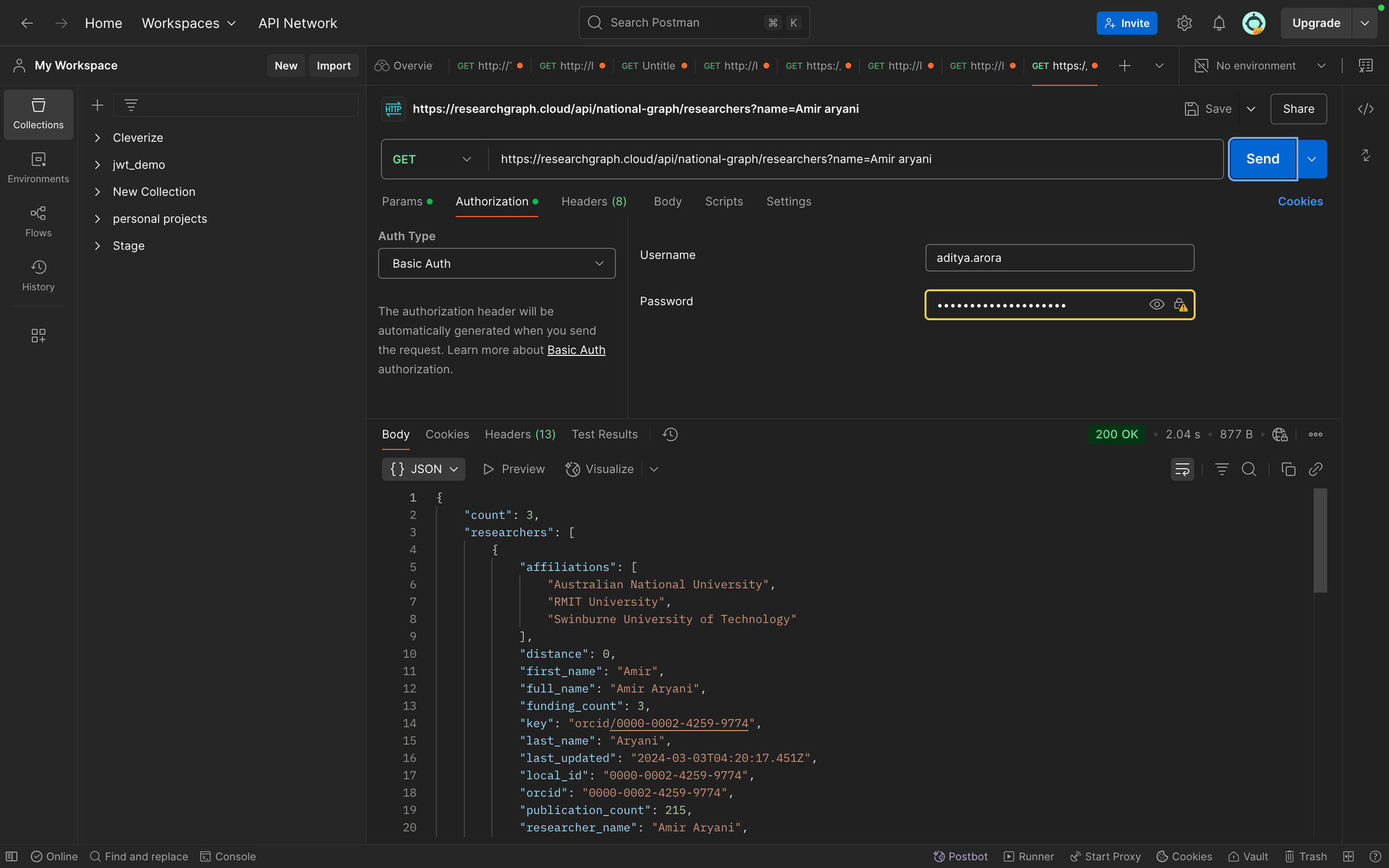Open the response more options ellipsis
This screenshot has width=1389, height=868.
click(x=1315, y=434)
